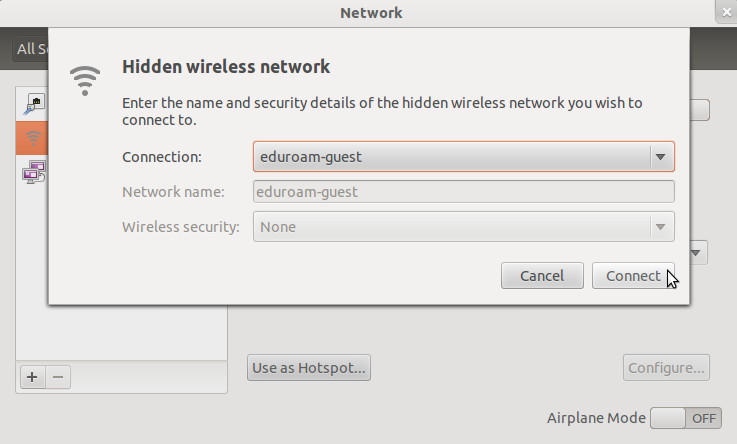Select the highlighted wireless entry in sidebar
This screenshot has height=444, width=737.
pos(34,137)
